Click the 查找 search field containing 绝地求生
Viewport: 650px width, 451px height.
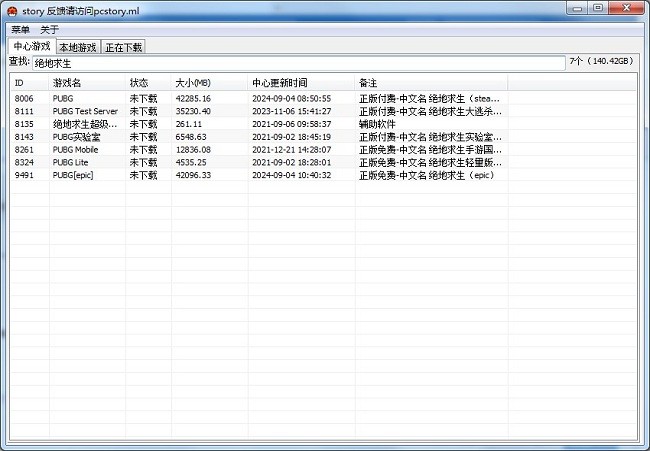click(x=297, y=63)
